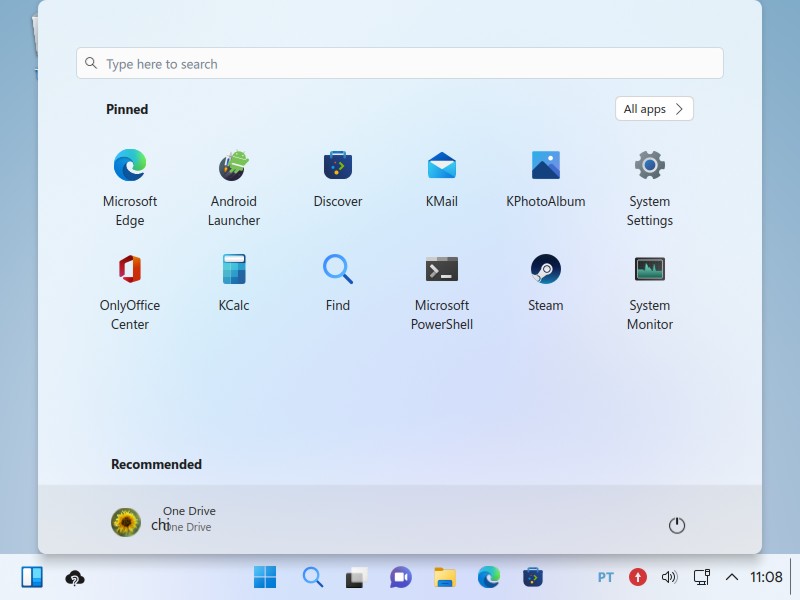Open the taskbar search magnifier
The image size is (800, 600).
[x=312, y=578]
